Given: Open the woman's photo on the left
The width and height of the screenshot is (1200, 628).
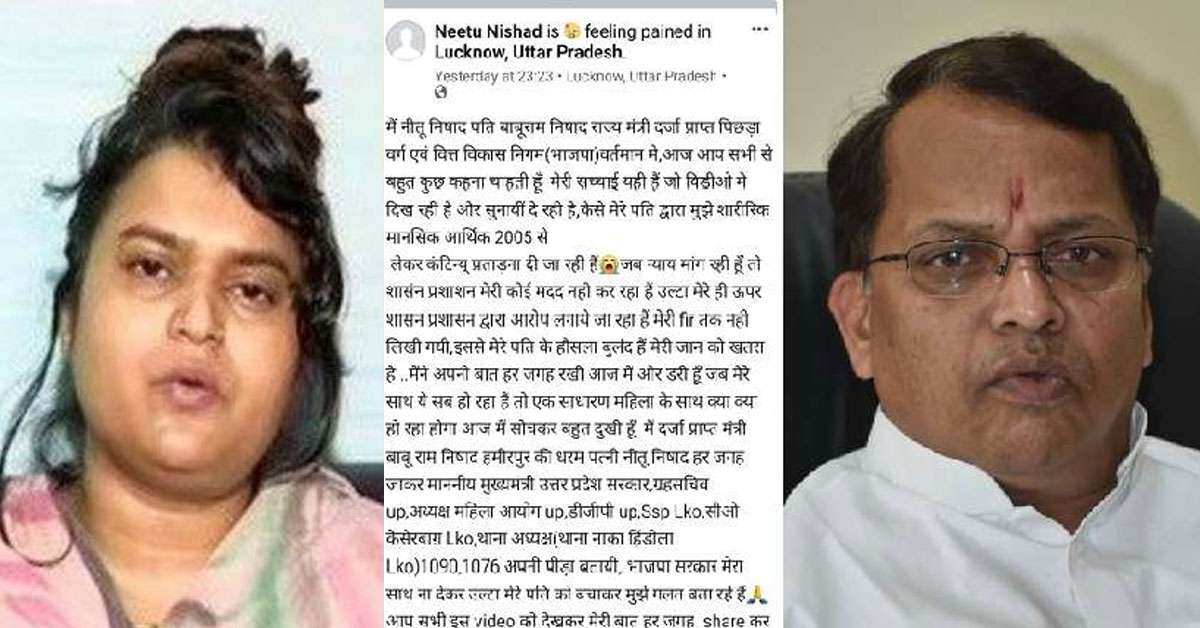Looking at the screenshot, I should pyautogui.click(x=191, y=314).
